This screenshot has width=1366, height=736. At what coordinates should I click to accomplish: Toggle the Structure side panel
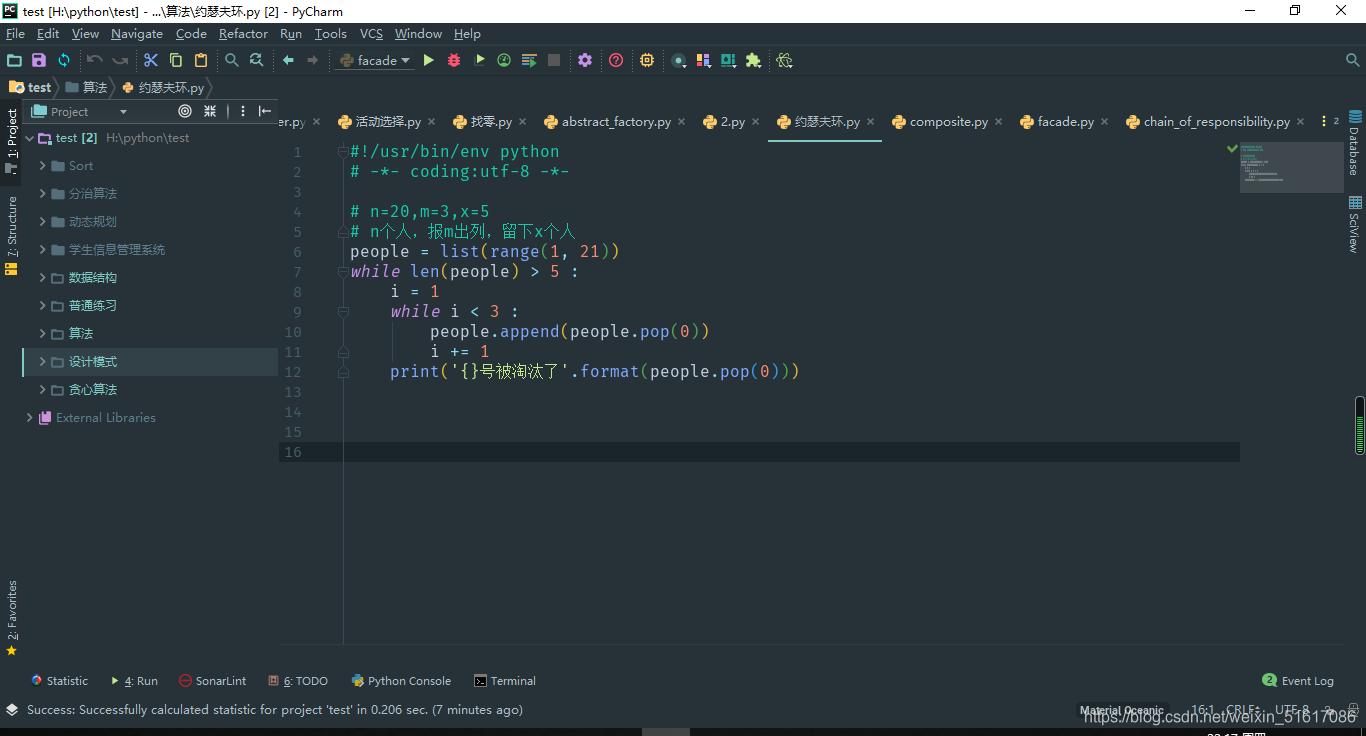click(12, 236)
